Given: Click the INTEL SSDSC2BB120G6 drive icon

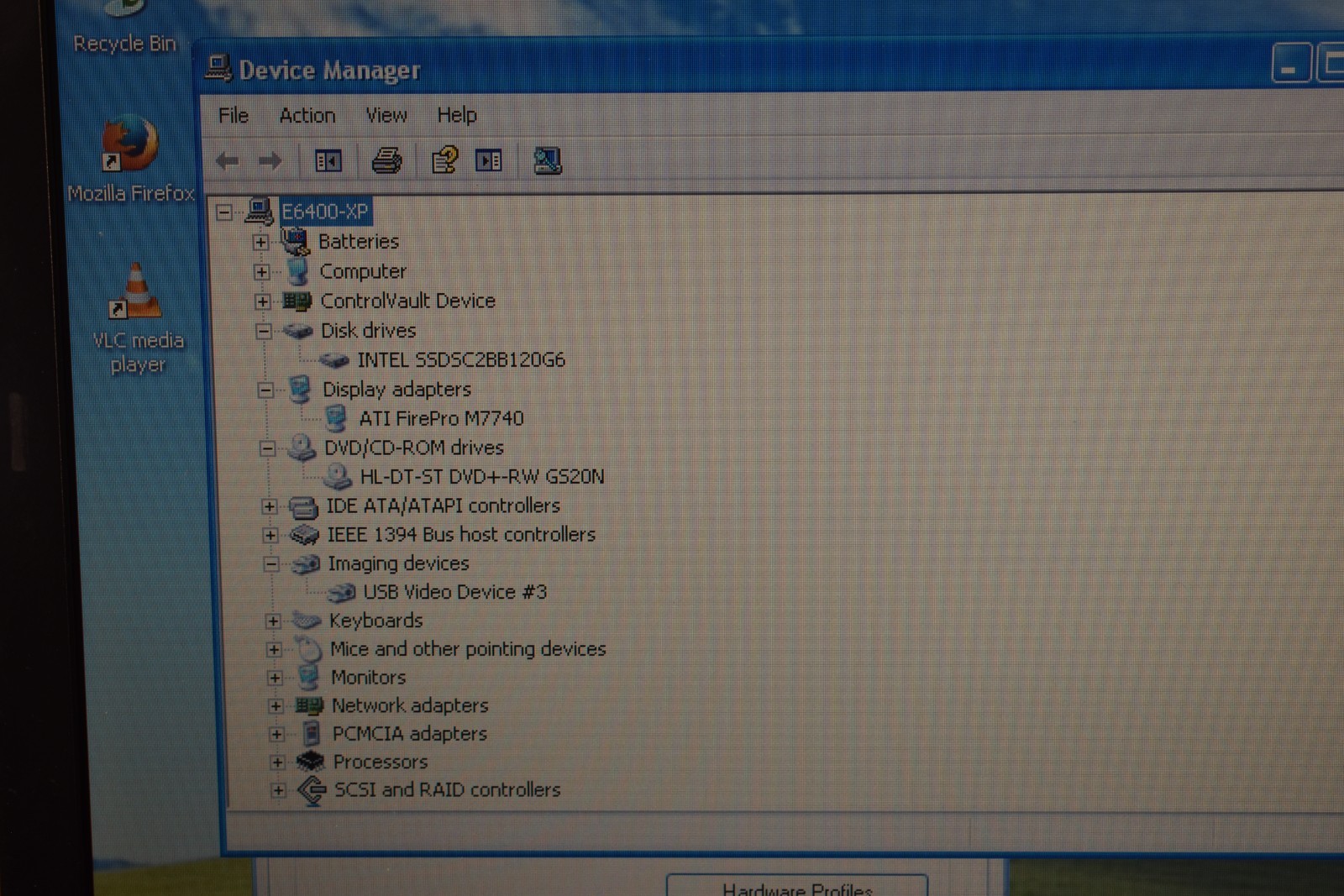Looking at the screenshot, I should (x=334, y=360).
